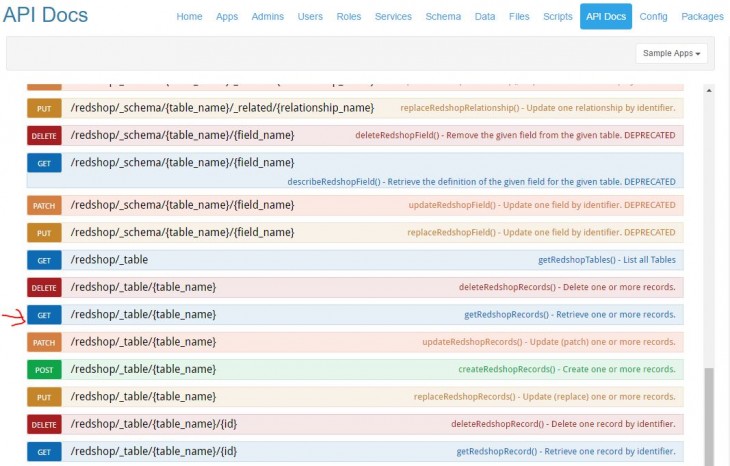Expand getRedshopTables() List all Tables
730x466 pixels.
click(606, 260)
